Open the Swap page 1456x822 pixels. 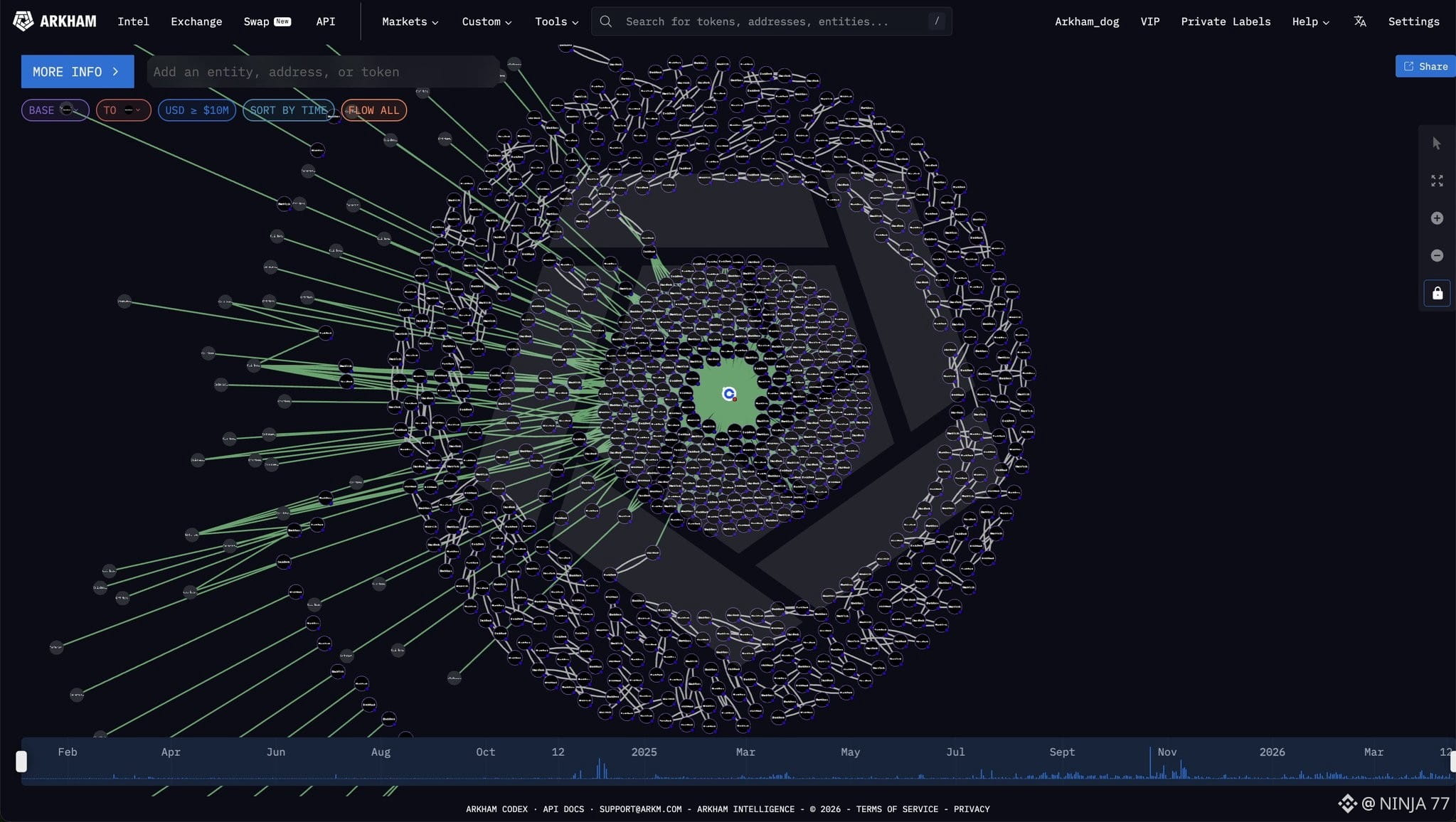[x=267, y=21]
